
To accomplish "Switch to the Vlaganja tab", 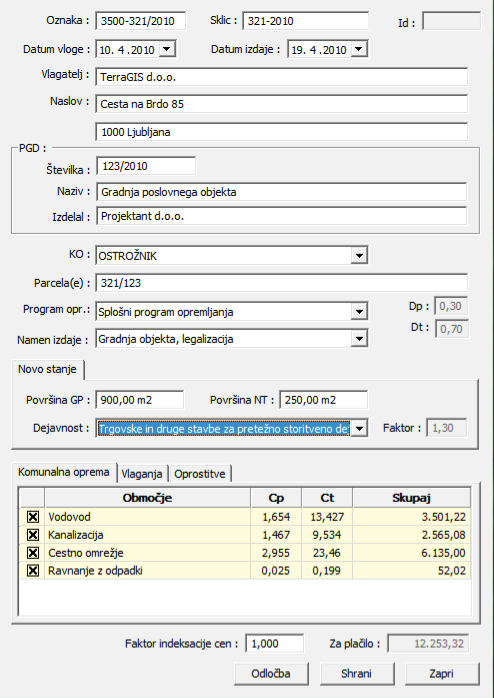I will point(142,474).
